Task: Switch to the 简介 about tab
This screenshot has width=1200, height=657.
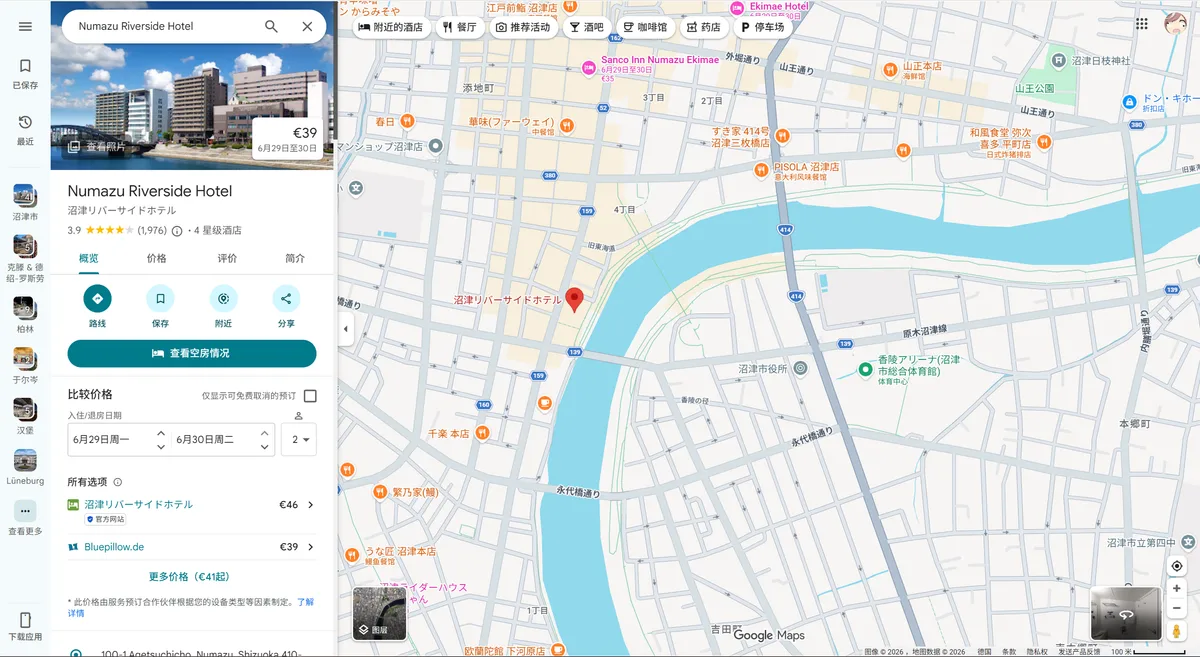Action: 295,258
